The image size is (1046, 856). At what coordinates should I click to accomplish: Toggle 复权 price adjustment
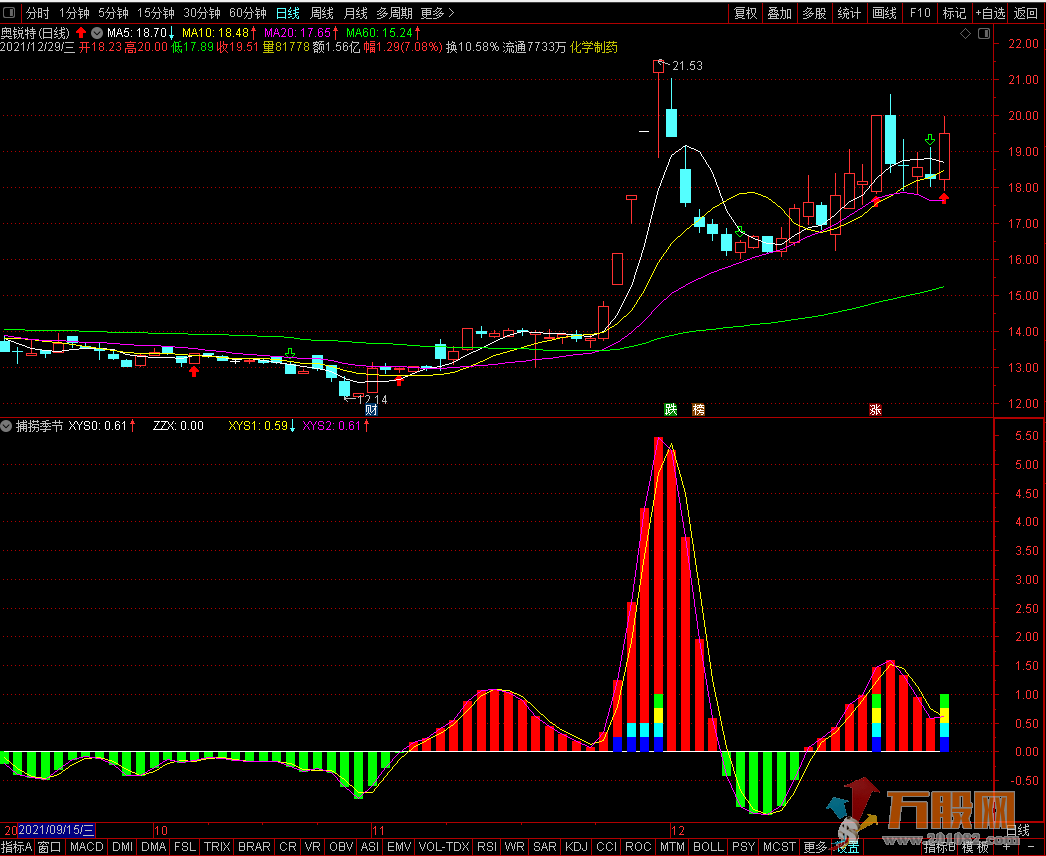745,13
